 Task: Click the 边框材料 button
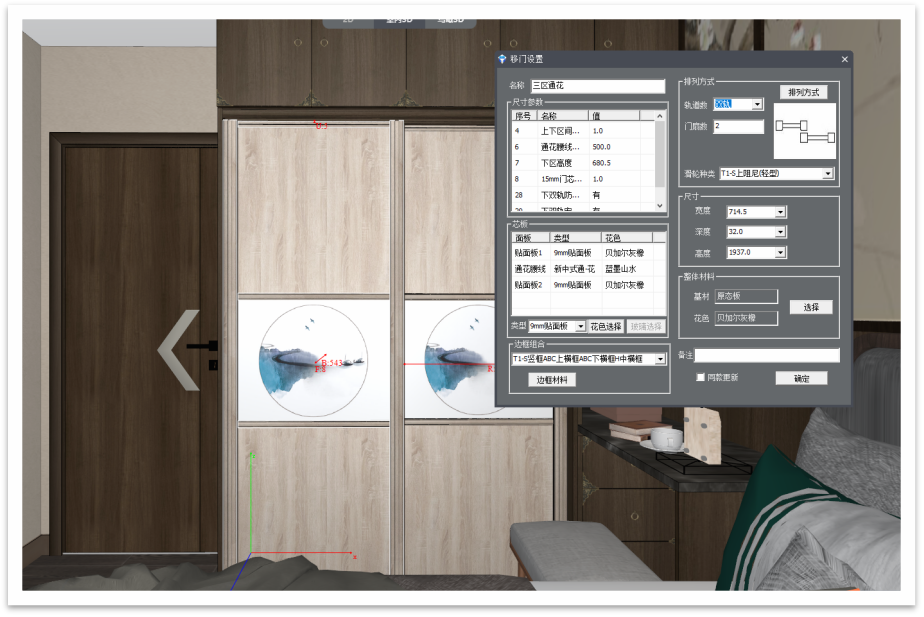click(x=552, y=380)
